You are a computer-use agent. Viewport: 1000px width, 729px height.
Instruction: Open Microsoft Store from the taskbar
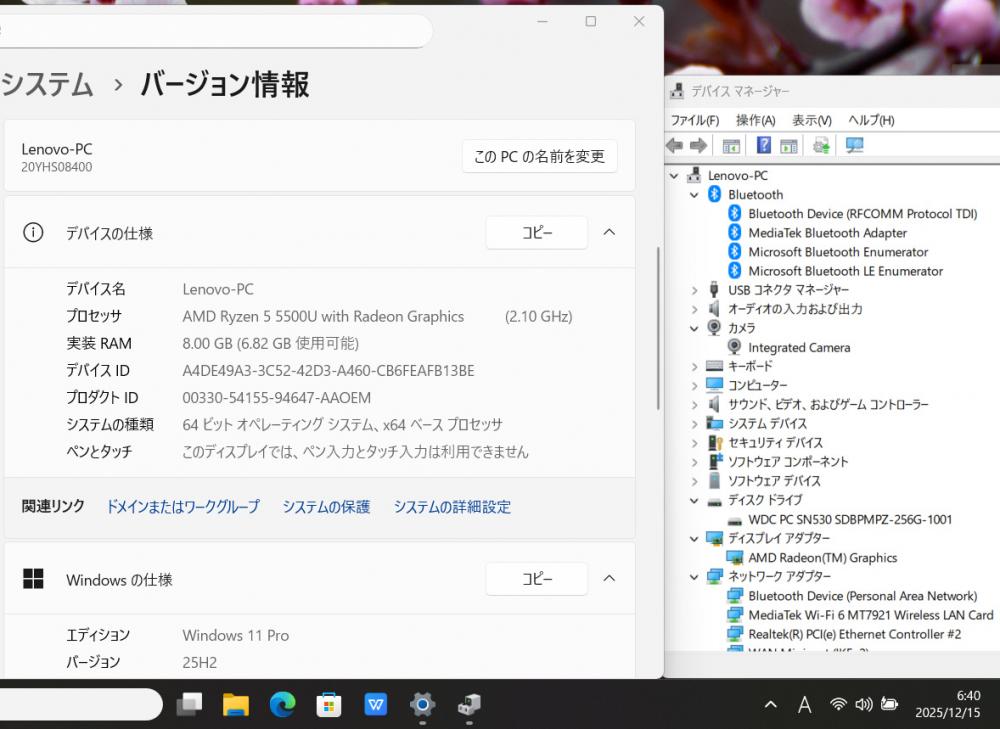[329, 705]
